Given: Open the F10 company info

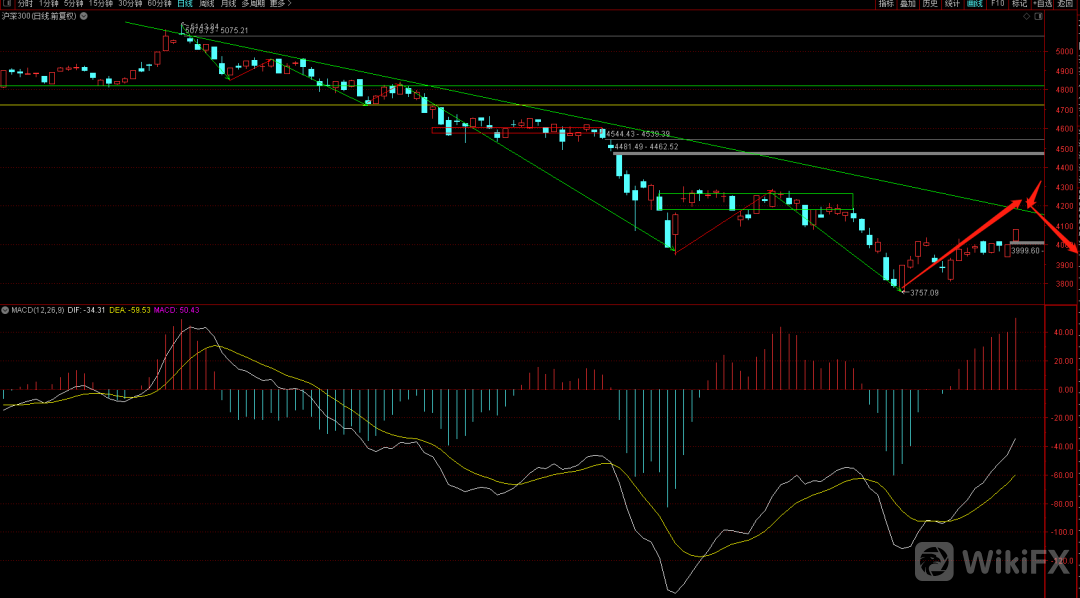Looking at the screenshot, I should 997,4.
